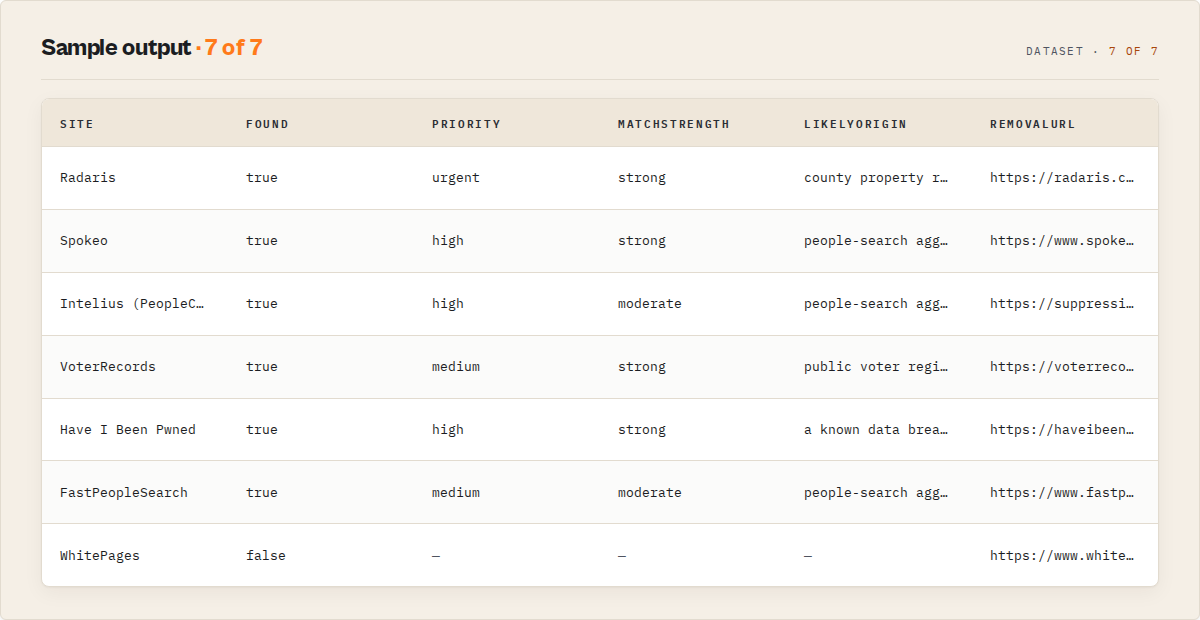Click the SITE column header
1200x620 pixels.
pyautogui.click(x=77, y=124)
